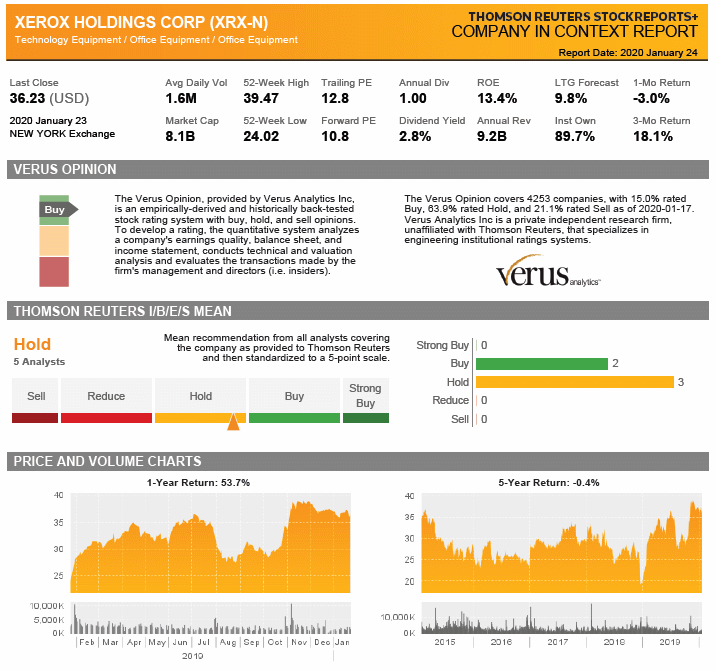Click the Forward PE value 10.8
The image size is (716, 671).
point(335,136)
